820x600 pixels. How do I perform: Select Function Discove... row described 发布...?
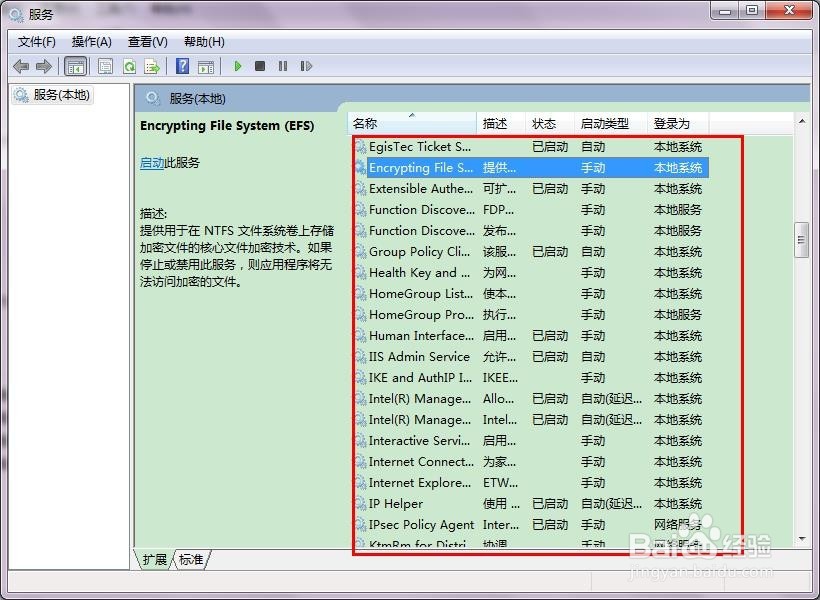coord(531,231)
